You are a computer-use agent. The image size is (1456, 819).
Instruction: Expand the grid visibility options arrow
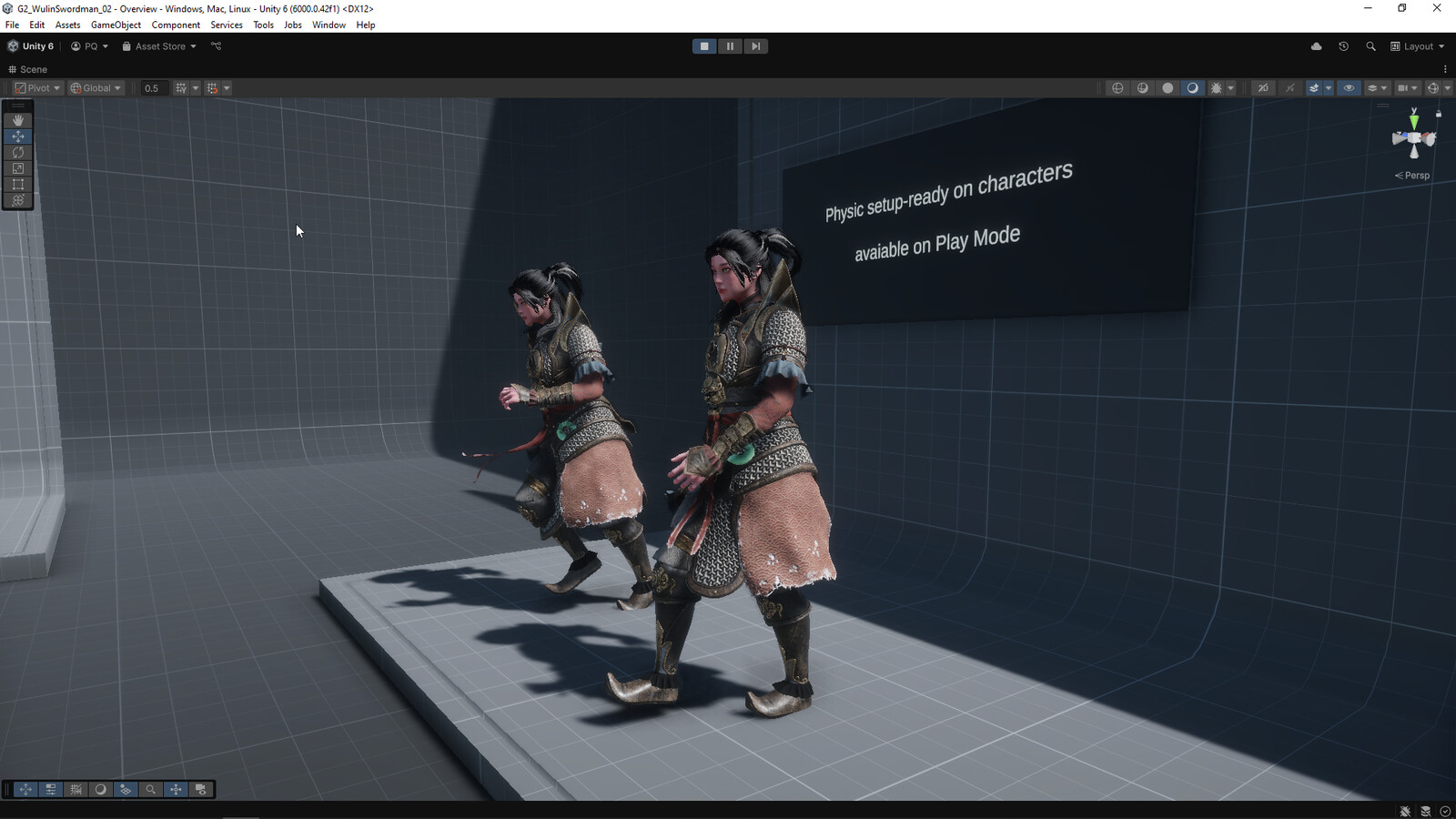pyautogui.click(x=195, y=88)
